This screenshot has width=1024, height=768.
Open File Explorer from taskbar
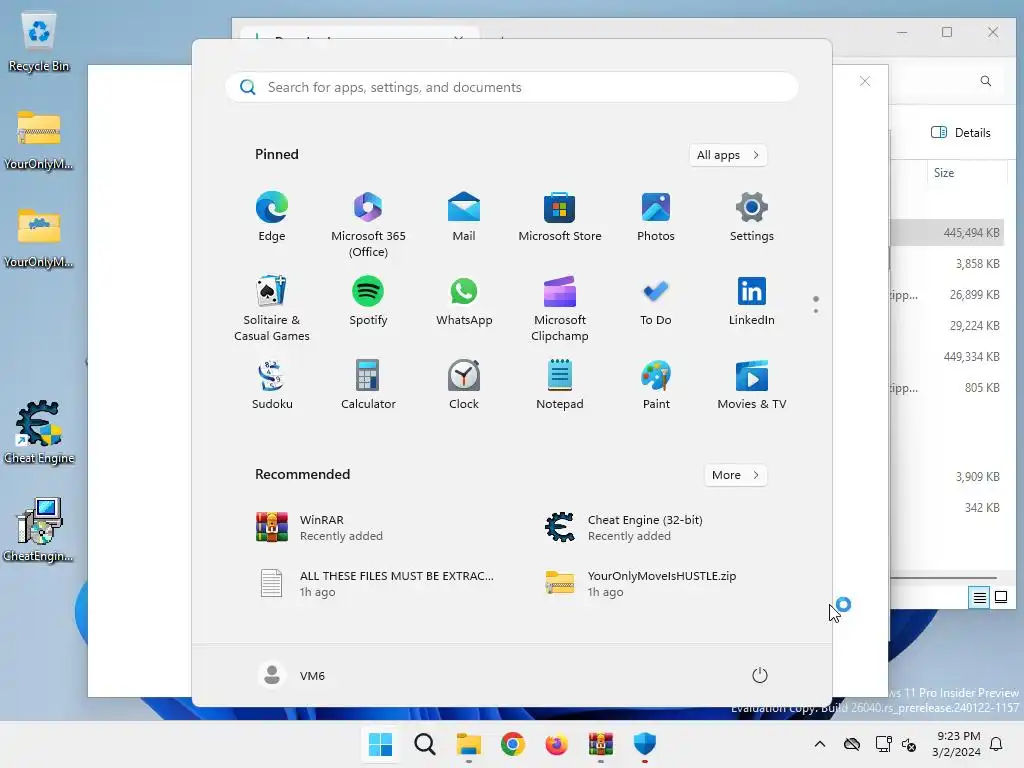[468, 744]
